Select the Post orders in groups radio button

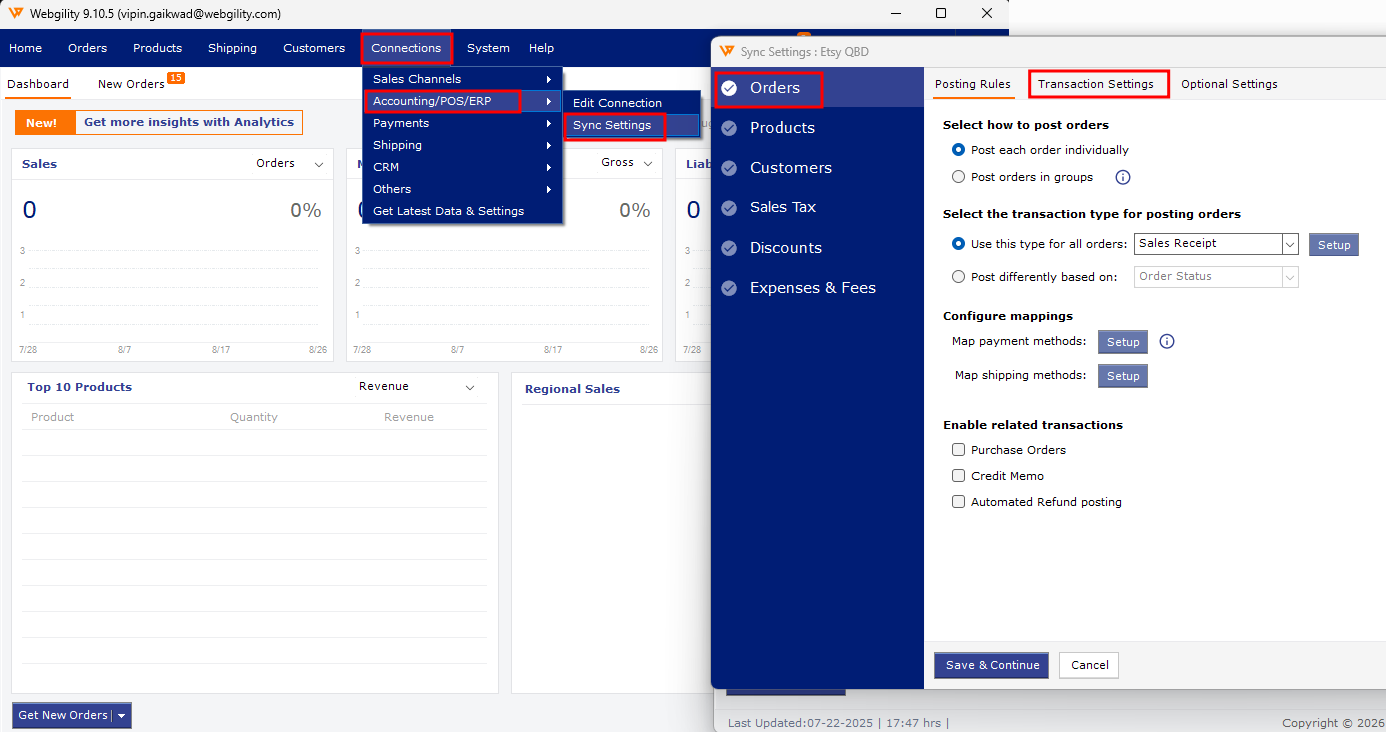(959, 177)
